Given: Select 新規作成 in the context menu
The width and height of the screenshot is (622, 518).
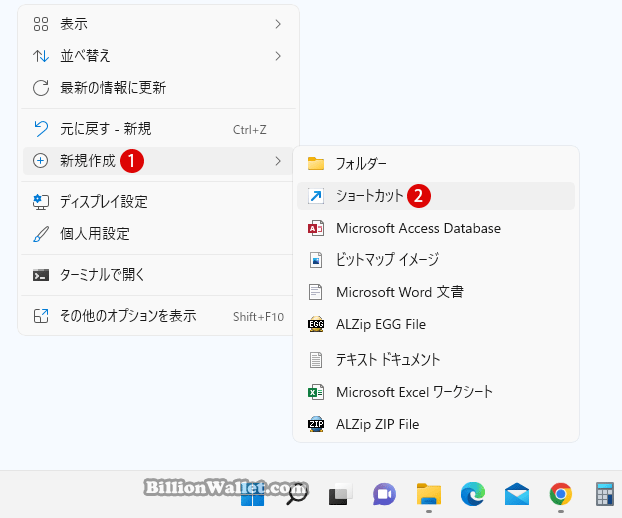Looking at the screenshot, I should pos(158,161).
